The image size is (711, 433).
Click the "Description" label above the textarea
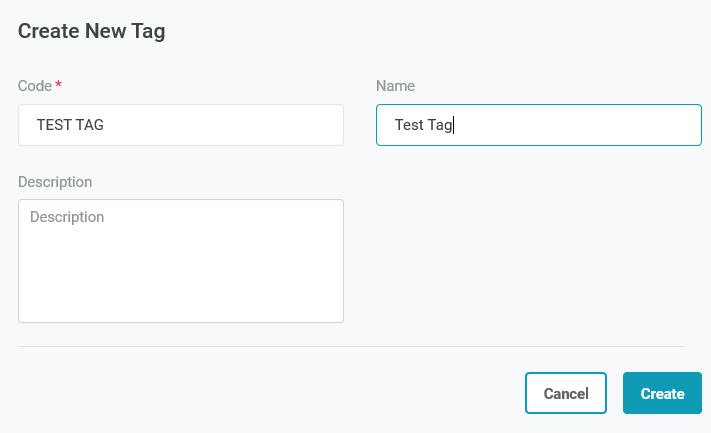click(x=55, y=182)
